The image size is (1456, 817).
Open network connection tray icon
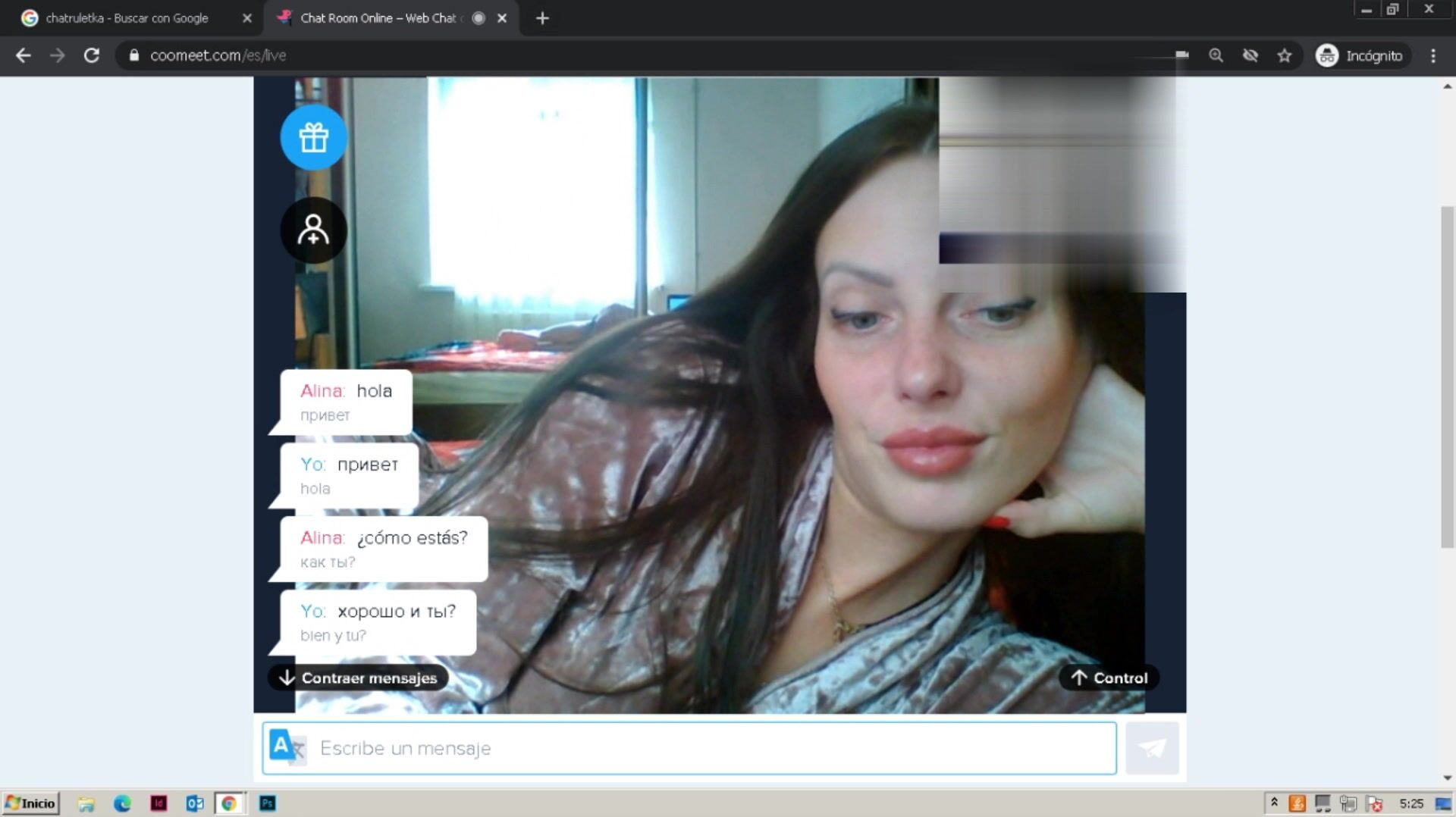(1323, 803)
